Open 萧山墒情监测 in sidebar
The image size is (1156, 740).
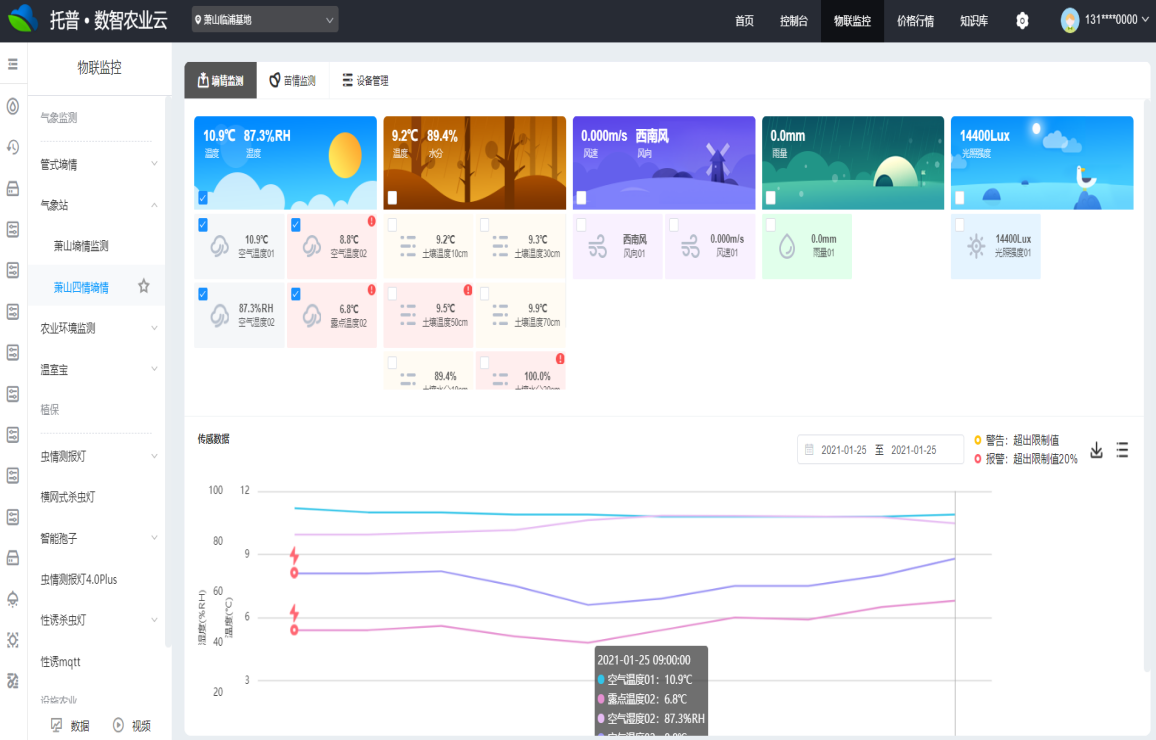pyautogui.click(x=81, y=245)
